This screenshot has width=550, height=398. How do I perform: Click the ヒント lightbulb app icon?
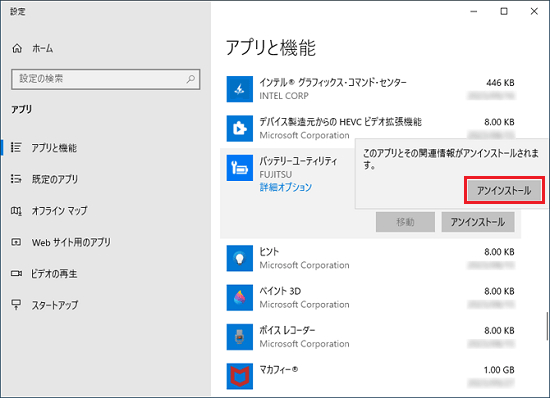point(240,258)
